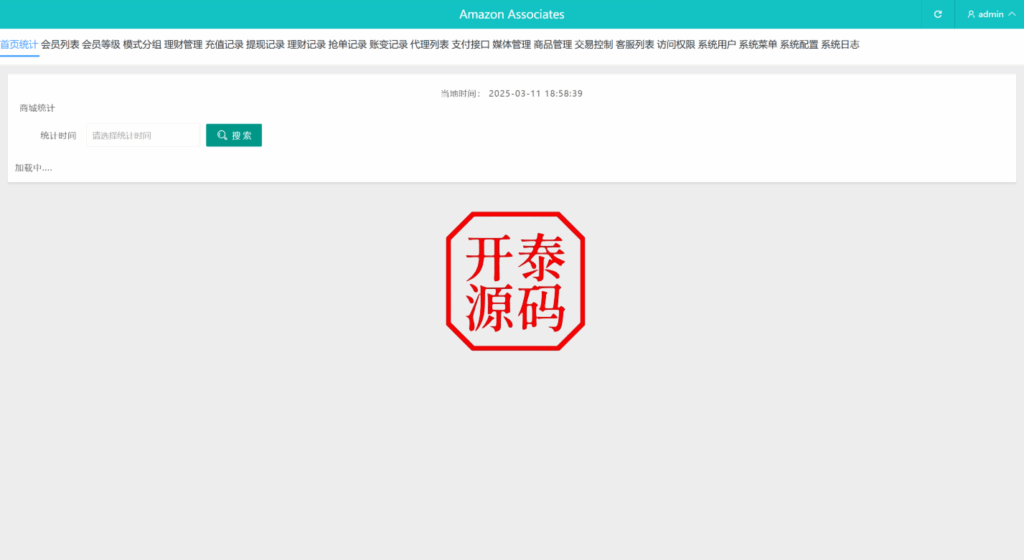Click the 商城统计 section label
Screen dimensions: 1024x560
37,108
